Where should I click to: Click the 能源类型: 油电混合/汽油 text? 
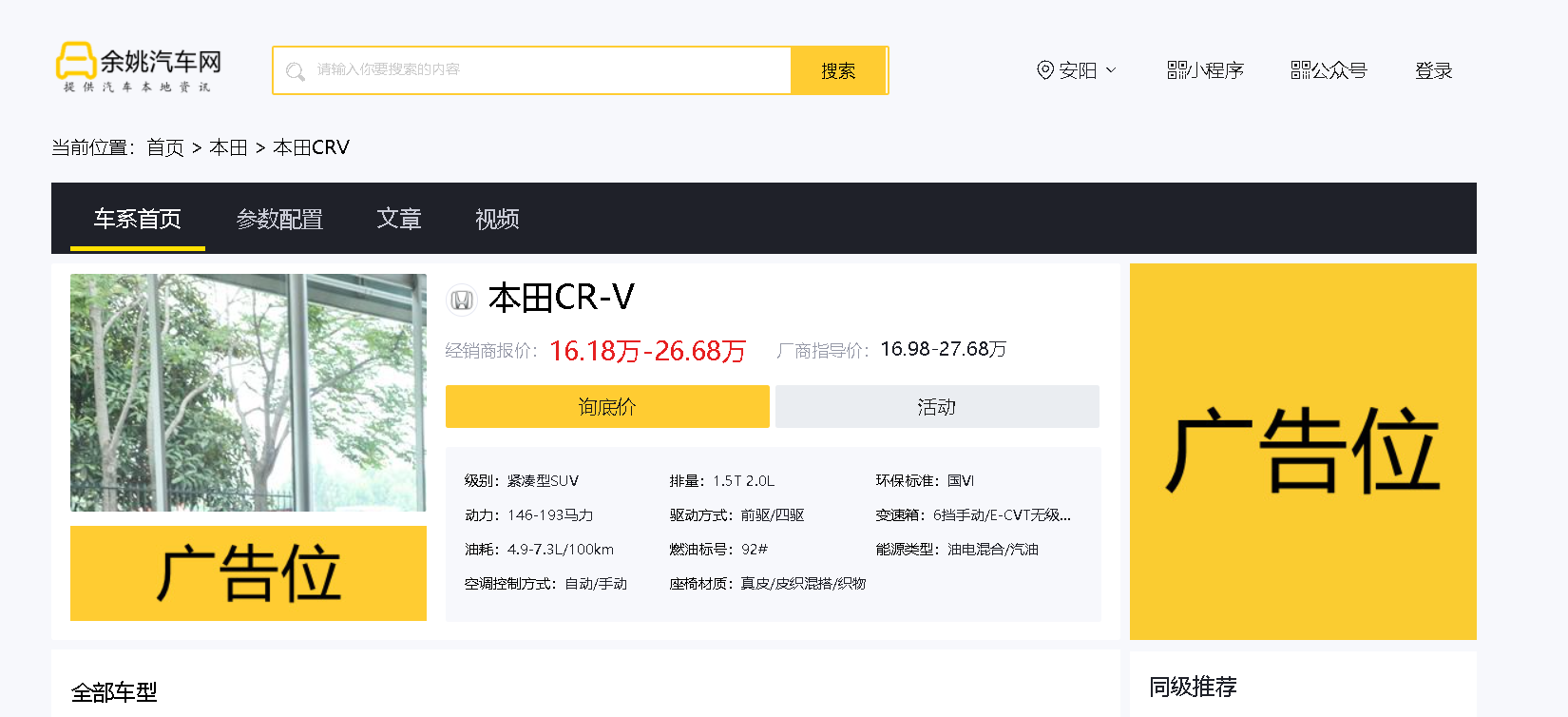tap(957, 550)
